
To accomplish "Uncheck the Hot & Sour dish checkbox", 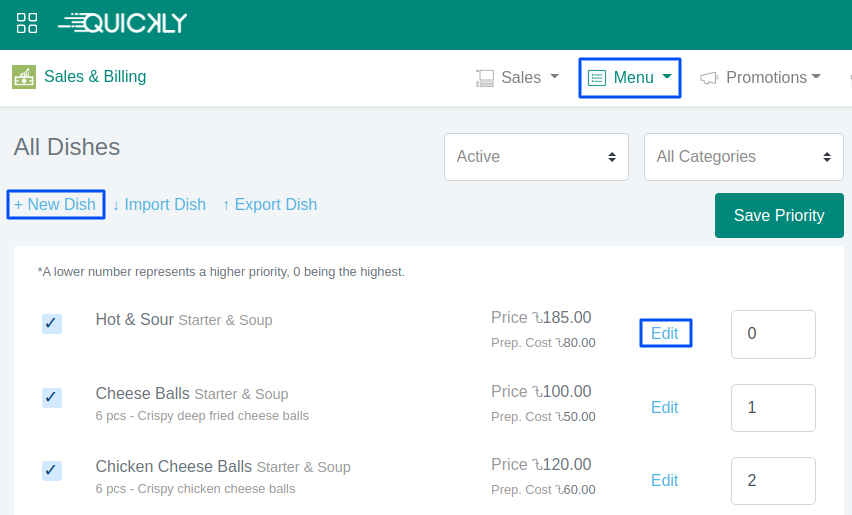I will point(52,323).
